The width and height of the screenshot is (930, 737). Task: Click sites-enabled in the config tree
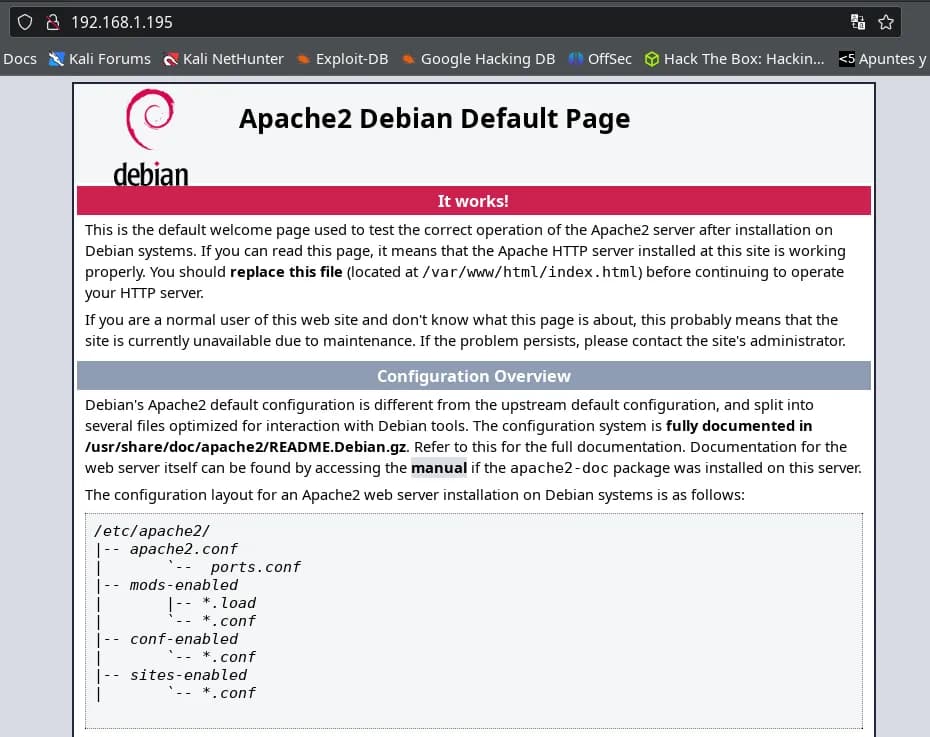coord(189,675)
